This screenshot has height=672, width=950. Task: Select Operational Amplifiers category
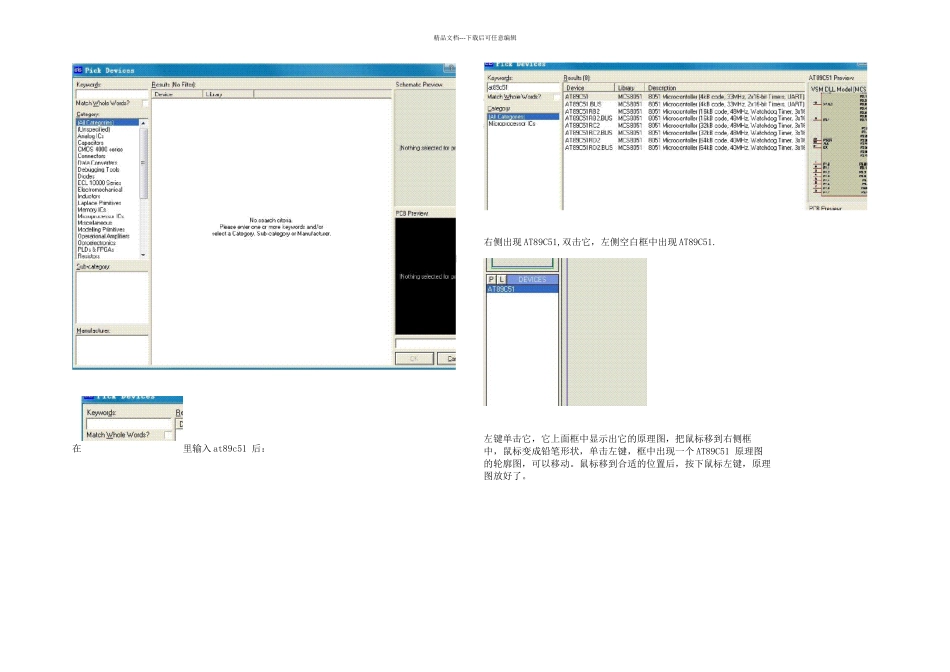click(107, 236)
